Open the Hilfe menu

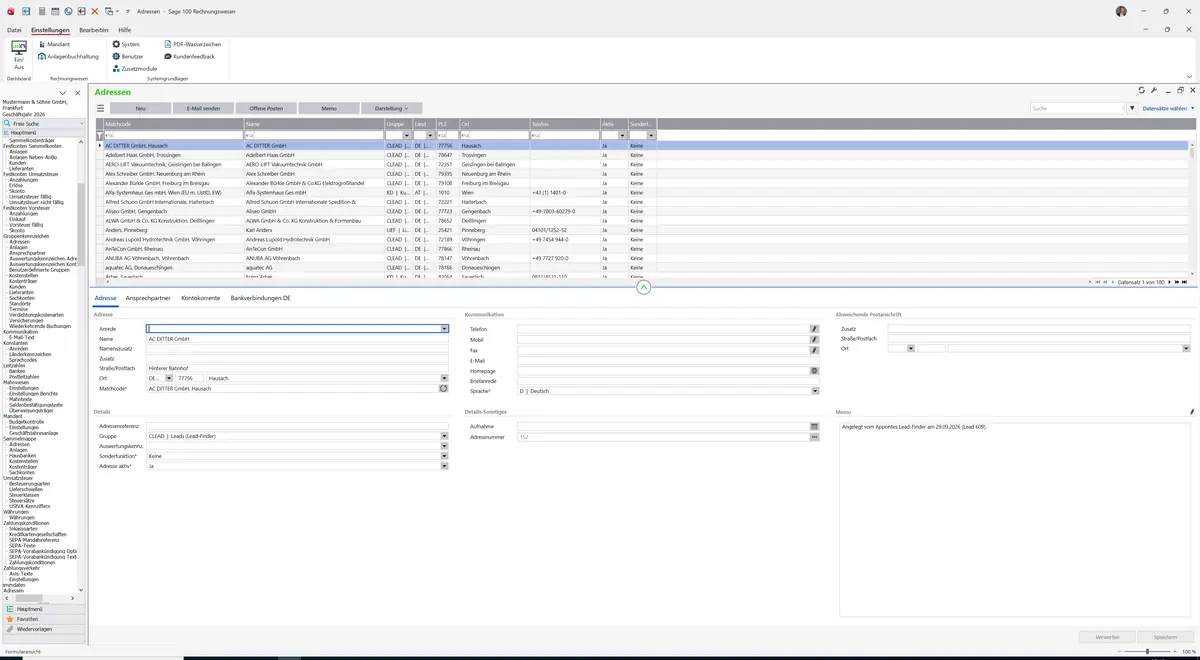(125, 30)
